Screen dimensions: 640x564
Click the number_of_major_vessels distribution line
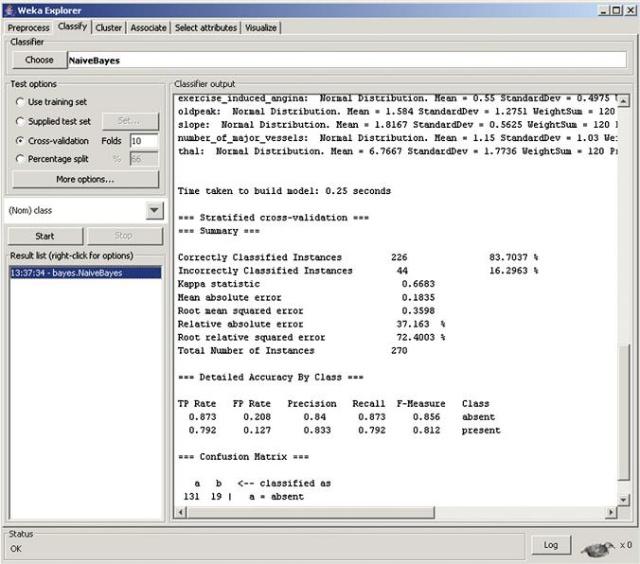pyautogui.click(x=398, y=138)
